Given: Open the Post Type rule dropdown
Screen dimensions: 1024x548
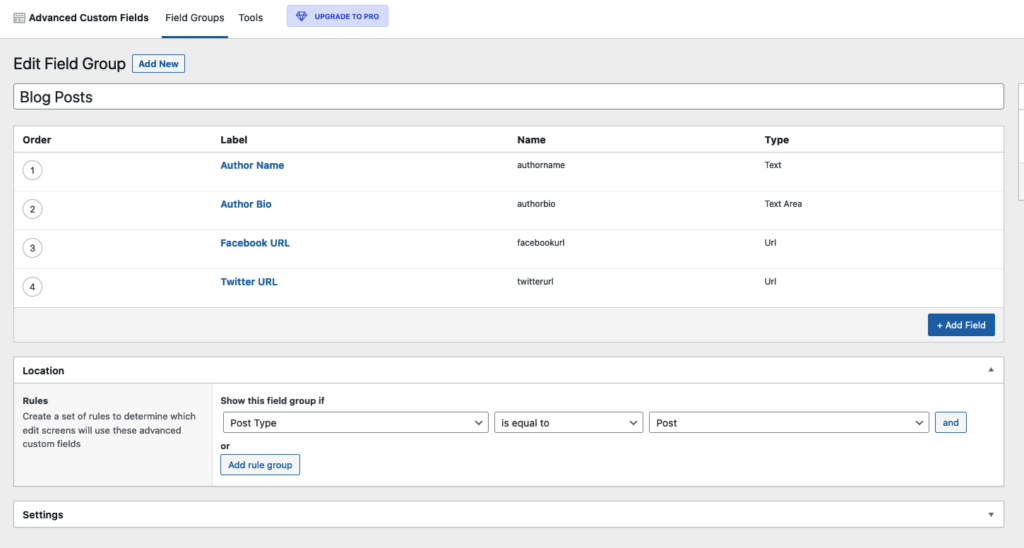Looking at the screenshot, I should tap(355, 423).
